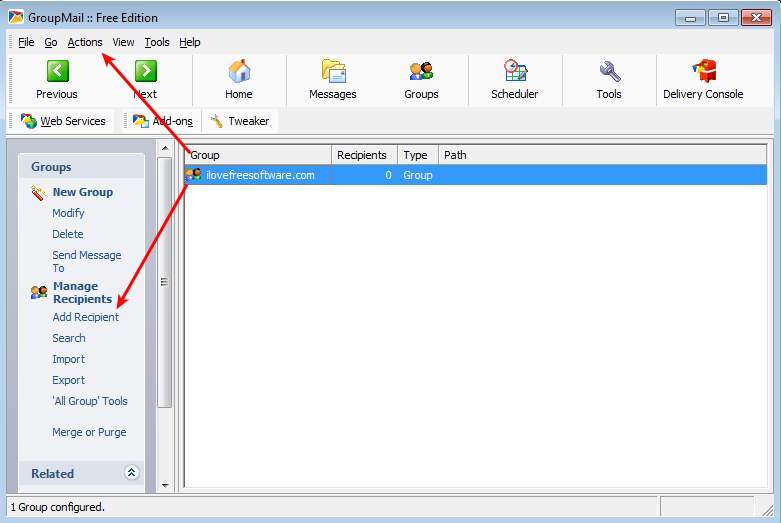Open the Messages folder icon
Screen dimensions: 781x523
click(x=333, y=71)
